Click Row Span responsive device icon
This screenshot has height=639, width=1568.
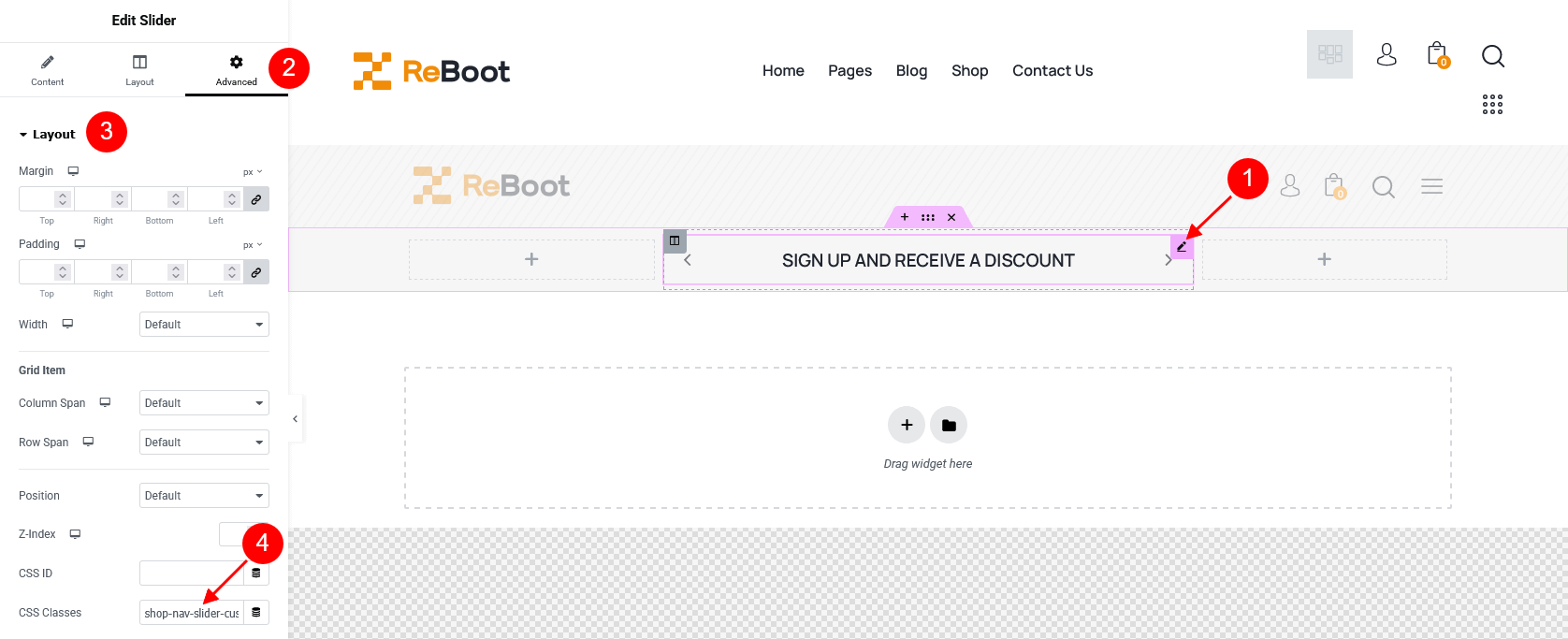(x=88, y=442)
